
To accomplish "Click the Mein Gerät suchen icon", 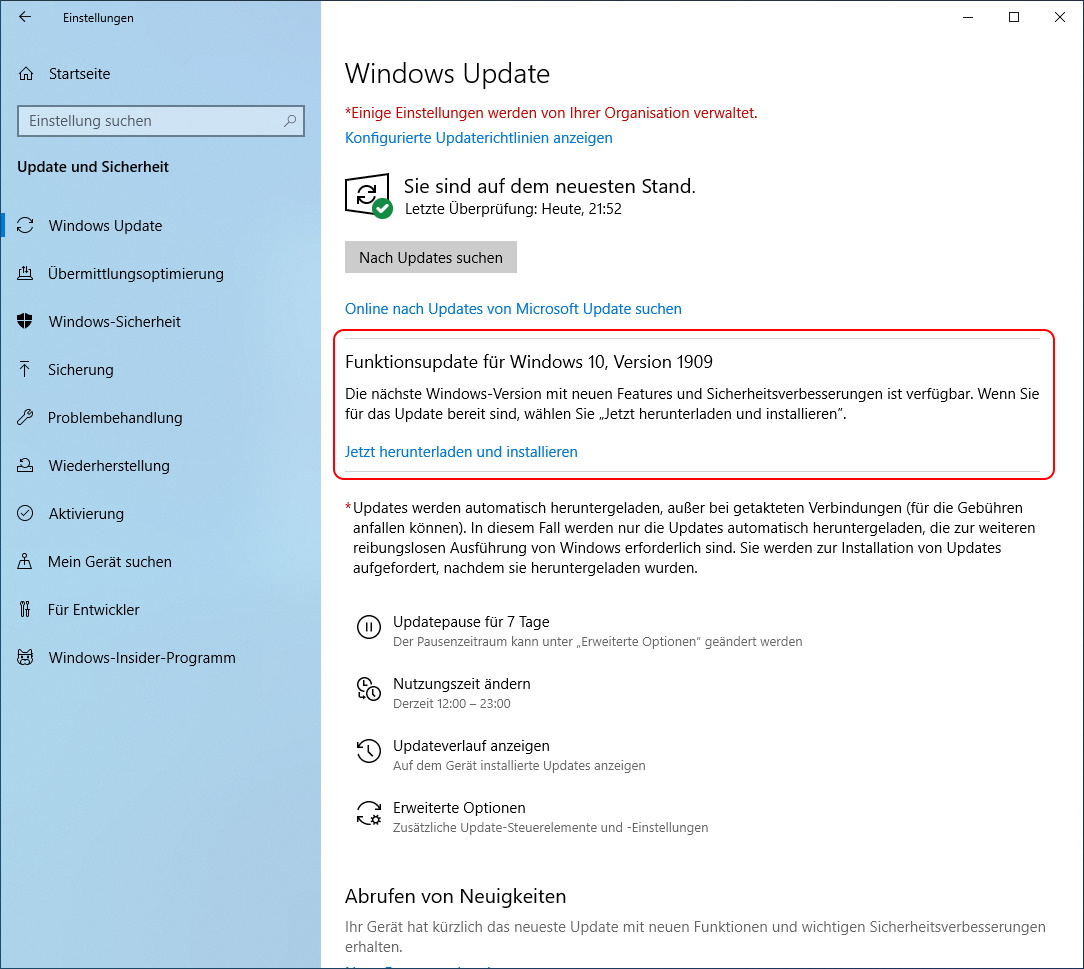I will tap(25, 561).
